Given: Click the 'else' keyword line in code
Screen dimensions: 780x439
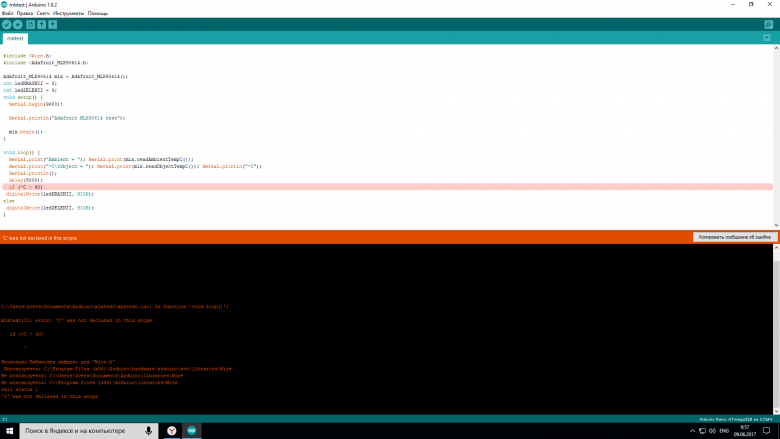Looking at the screenshot, I should tap(8, 201).
